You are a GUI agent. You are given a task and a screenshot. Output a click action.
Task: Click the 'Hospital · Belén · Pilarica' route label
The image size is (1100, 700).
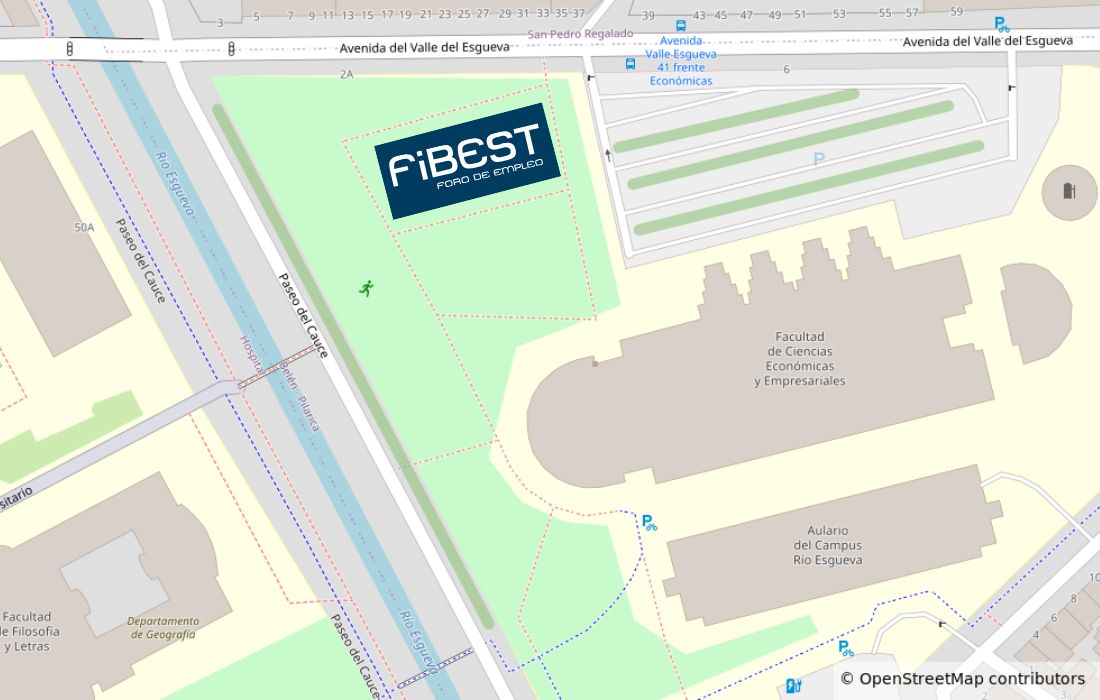[279, 382]
